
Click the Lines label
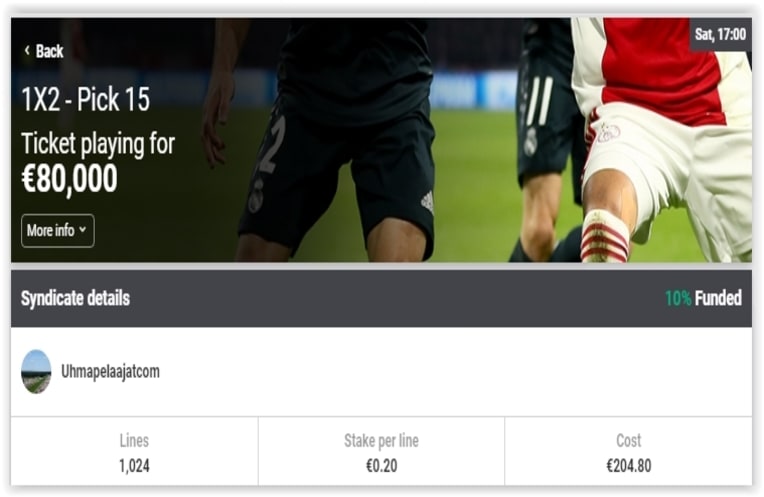click(x=134, y=440)
